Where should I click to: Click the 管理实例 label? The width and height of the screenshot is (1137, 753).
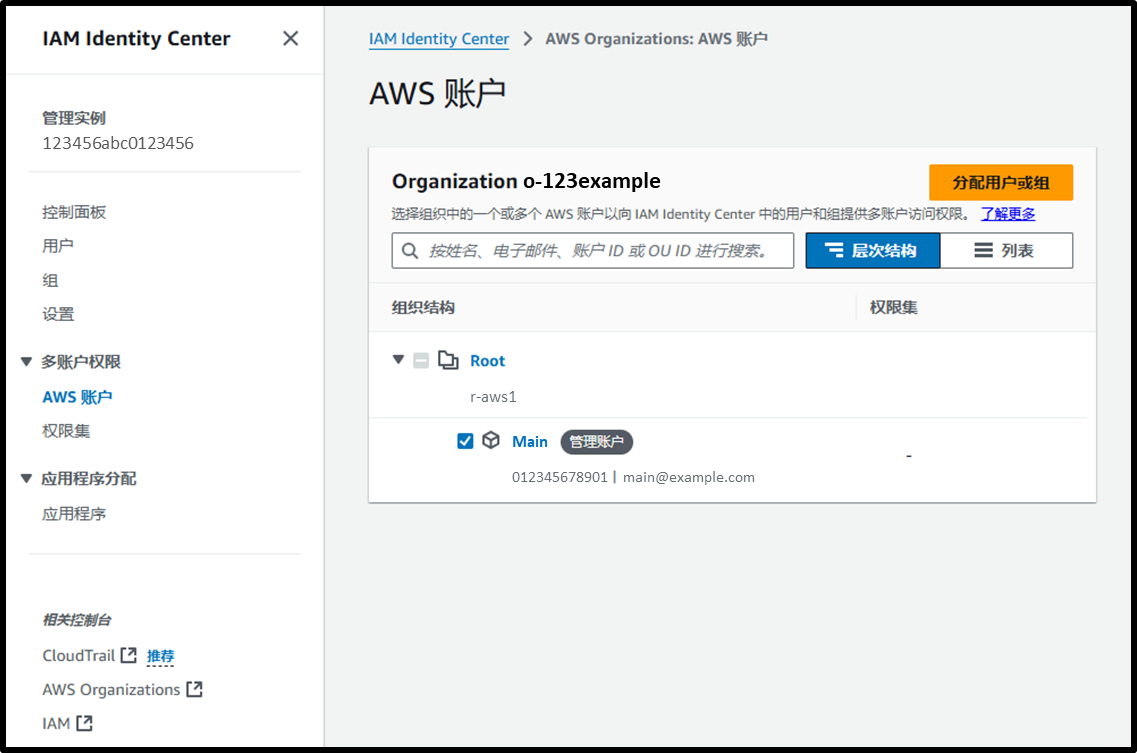tap(74, 118)
